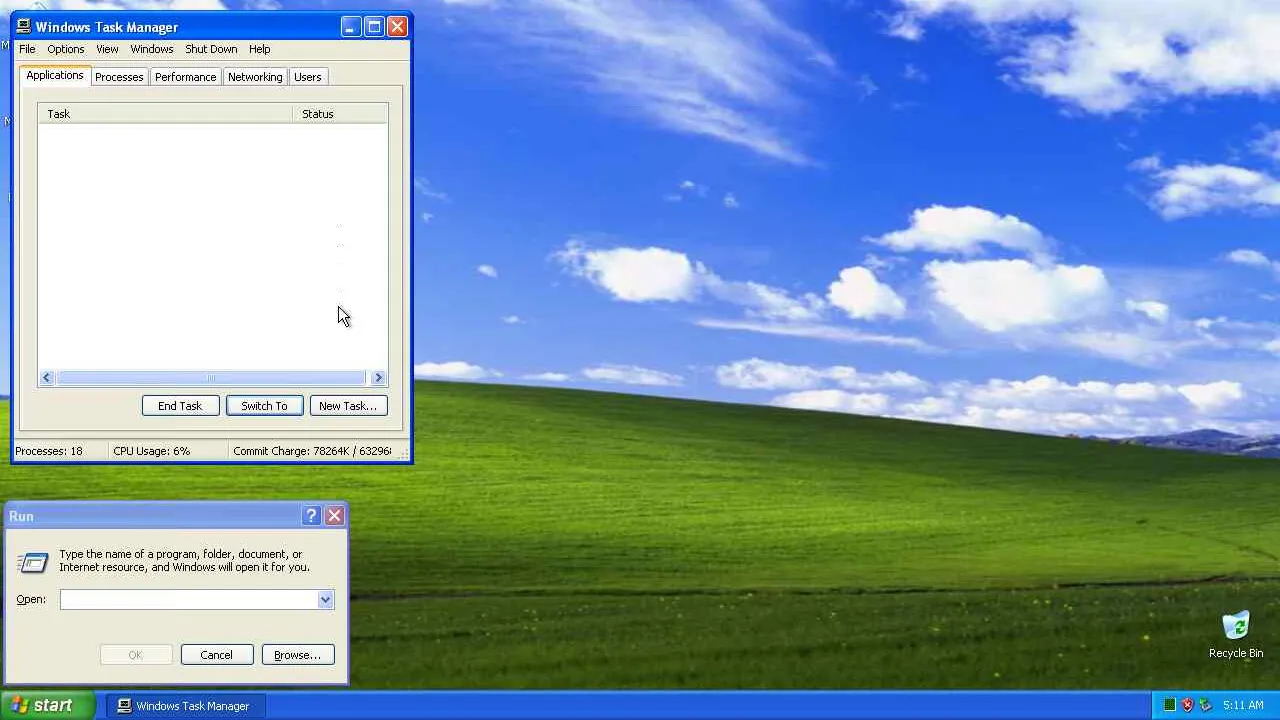The image size is (1280, 720).
Task: Maximize the Windows Task Manager window
Action: (374, 27)
